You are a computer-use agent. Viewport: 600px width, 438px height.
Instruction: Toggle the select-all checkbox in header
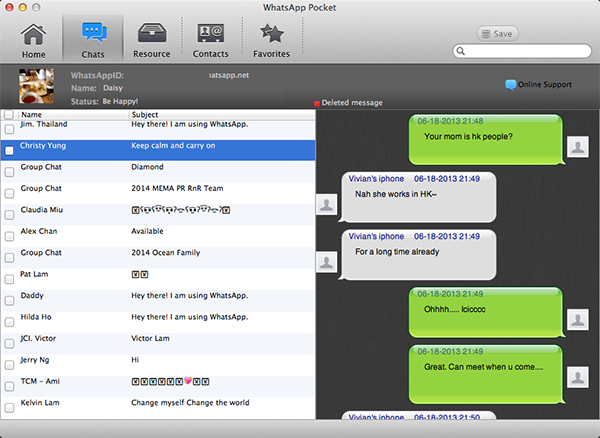point(9,114)
